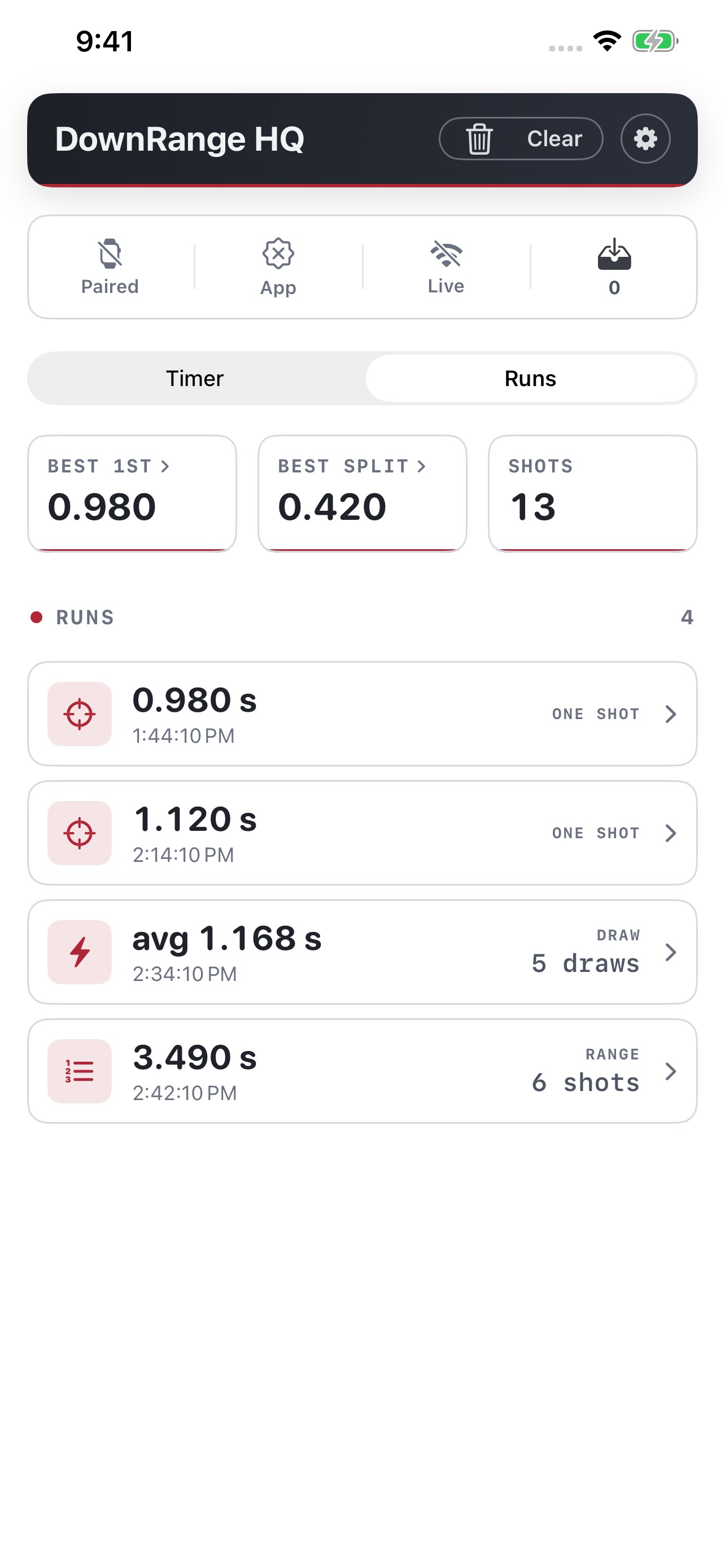
Task: Expand Best Split chevron arrow
Action: click(x=421, y=466)
